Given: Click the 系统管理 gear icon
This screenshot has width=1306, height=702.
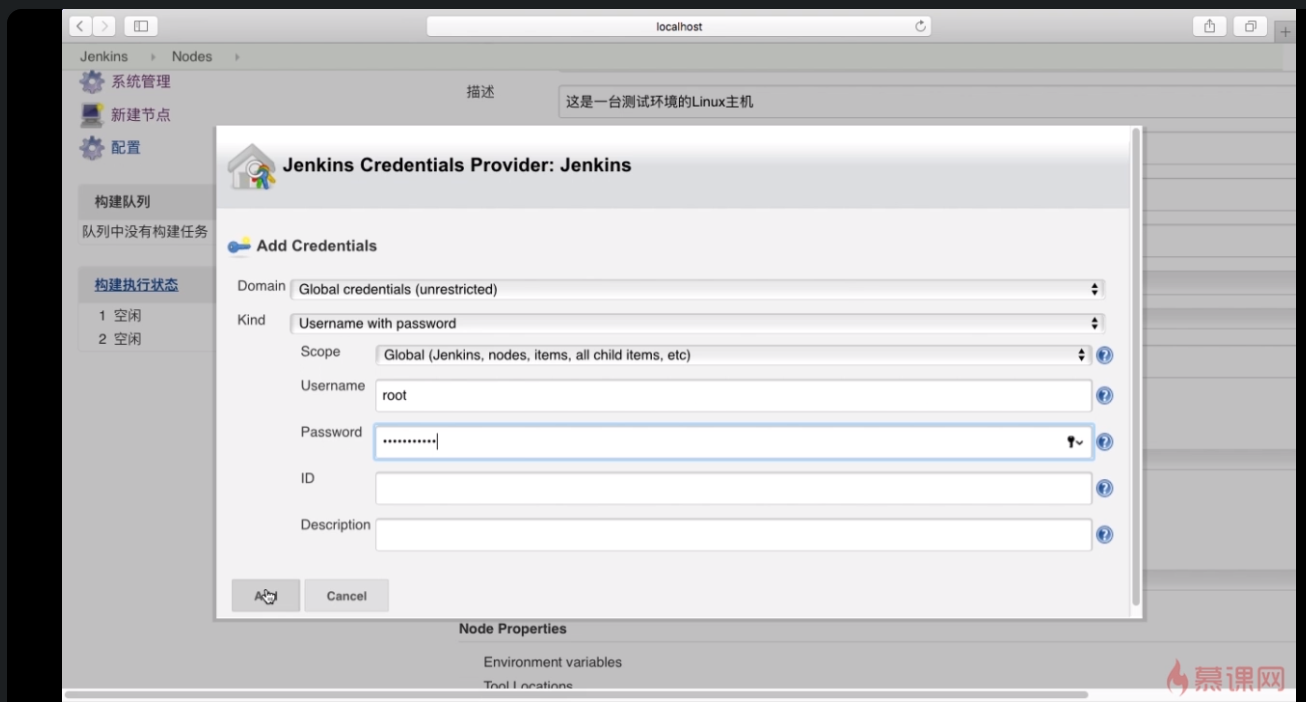Looking at the screenshot, I should 92,82.
